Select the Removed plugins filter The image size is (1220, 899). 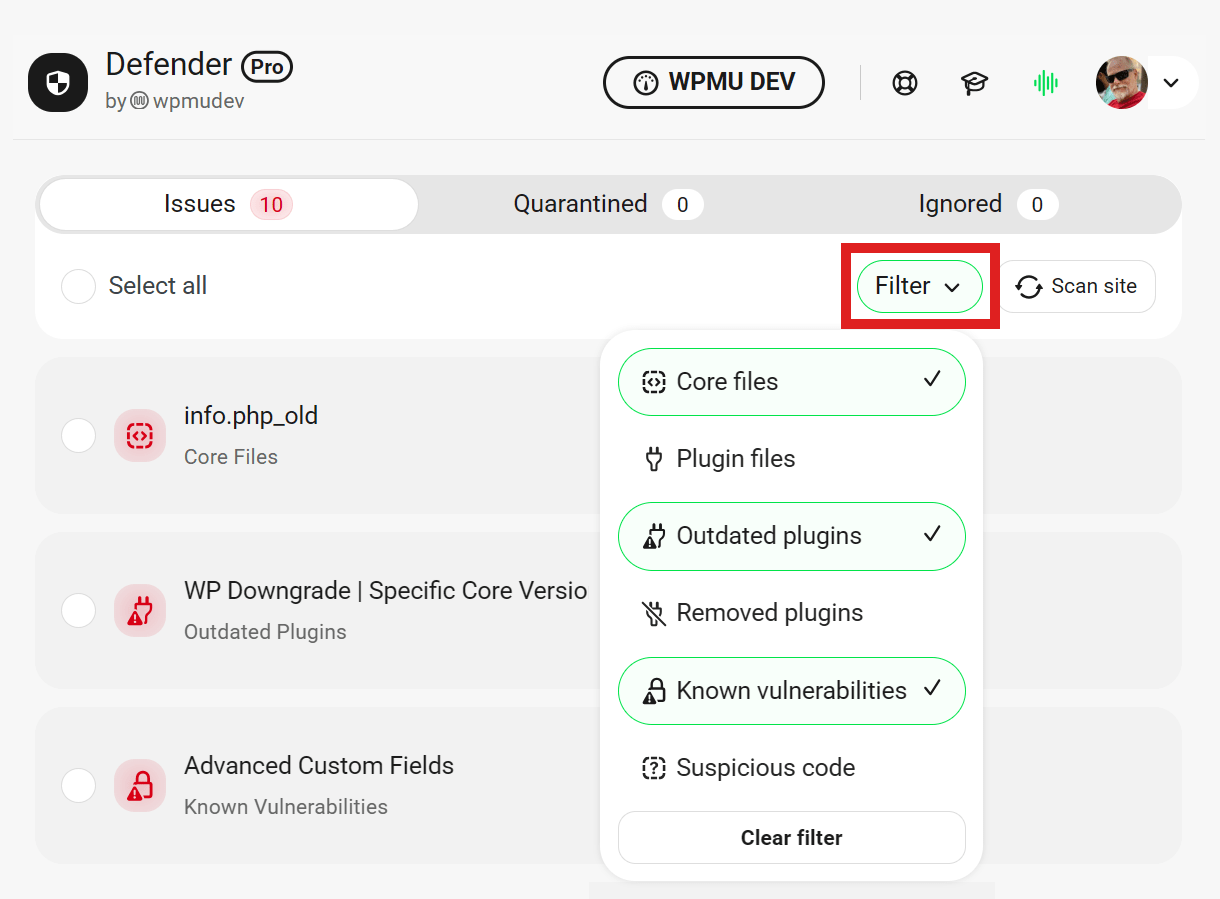pyautogui.click(x=792, y=613)
